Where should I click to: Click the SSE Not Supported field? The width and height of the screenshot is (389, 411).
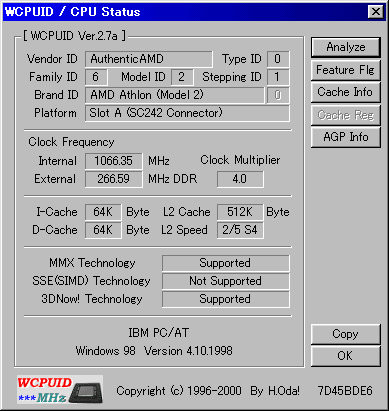pos(226,281)
